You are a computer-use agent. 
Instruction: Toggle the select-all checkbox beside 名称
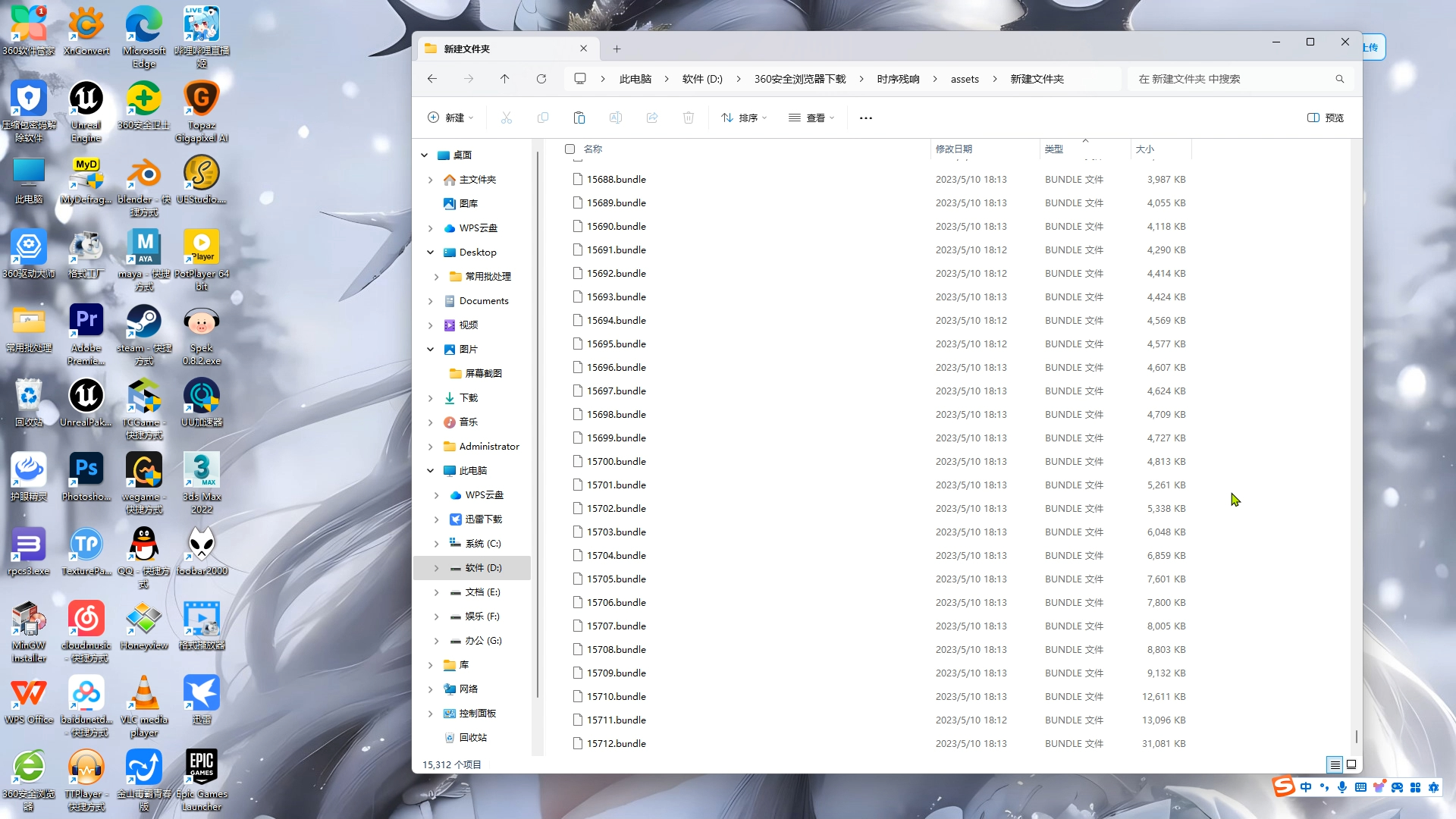coord(570,149)
